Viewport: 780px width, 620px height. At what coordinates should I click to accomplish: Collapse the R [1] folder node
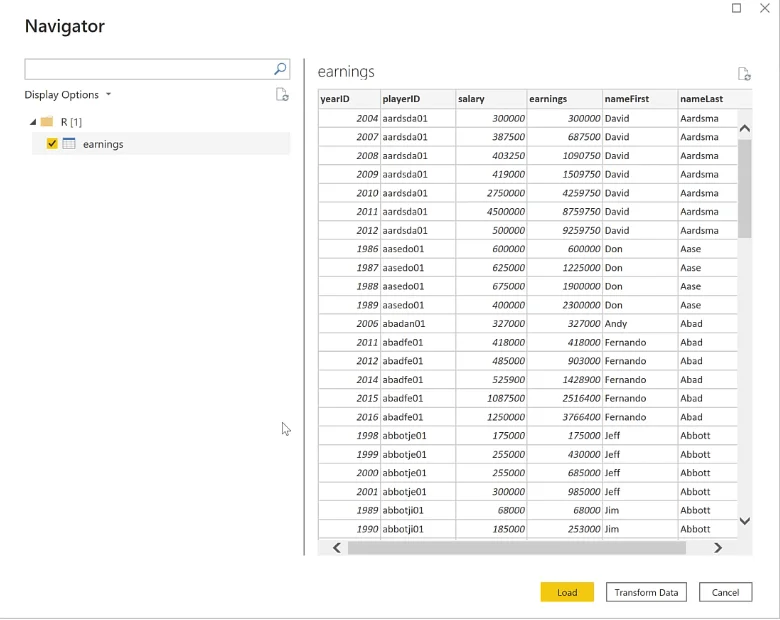(x=33, y=122)
